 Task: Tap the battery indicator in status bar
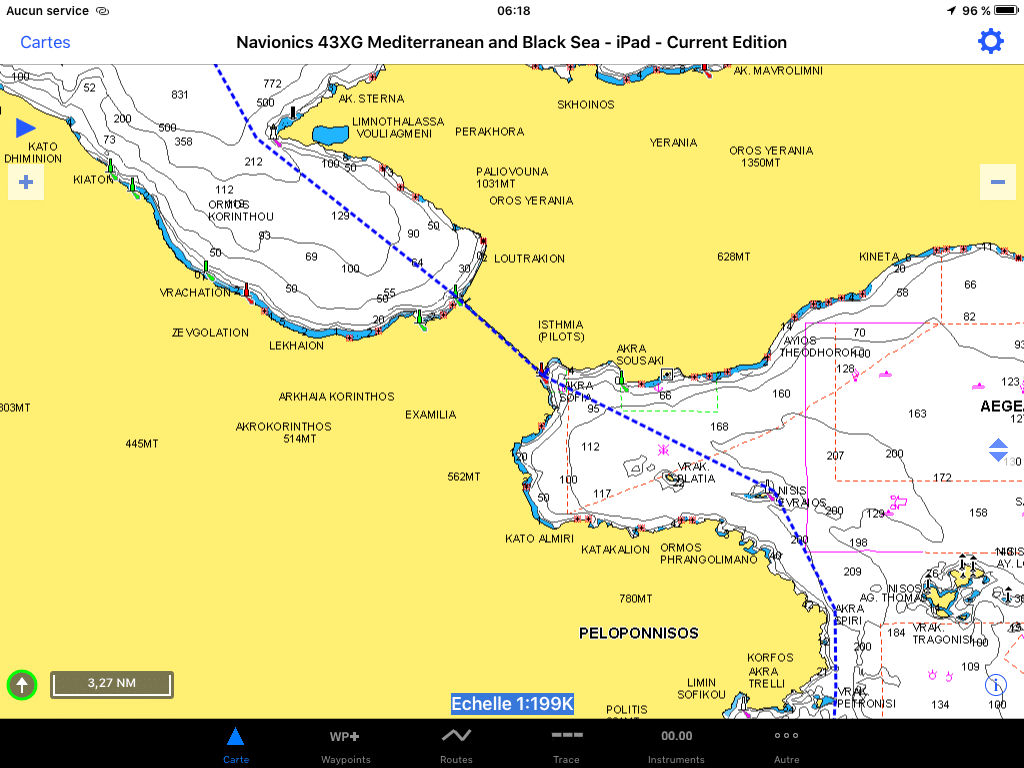point(1006,10)
